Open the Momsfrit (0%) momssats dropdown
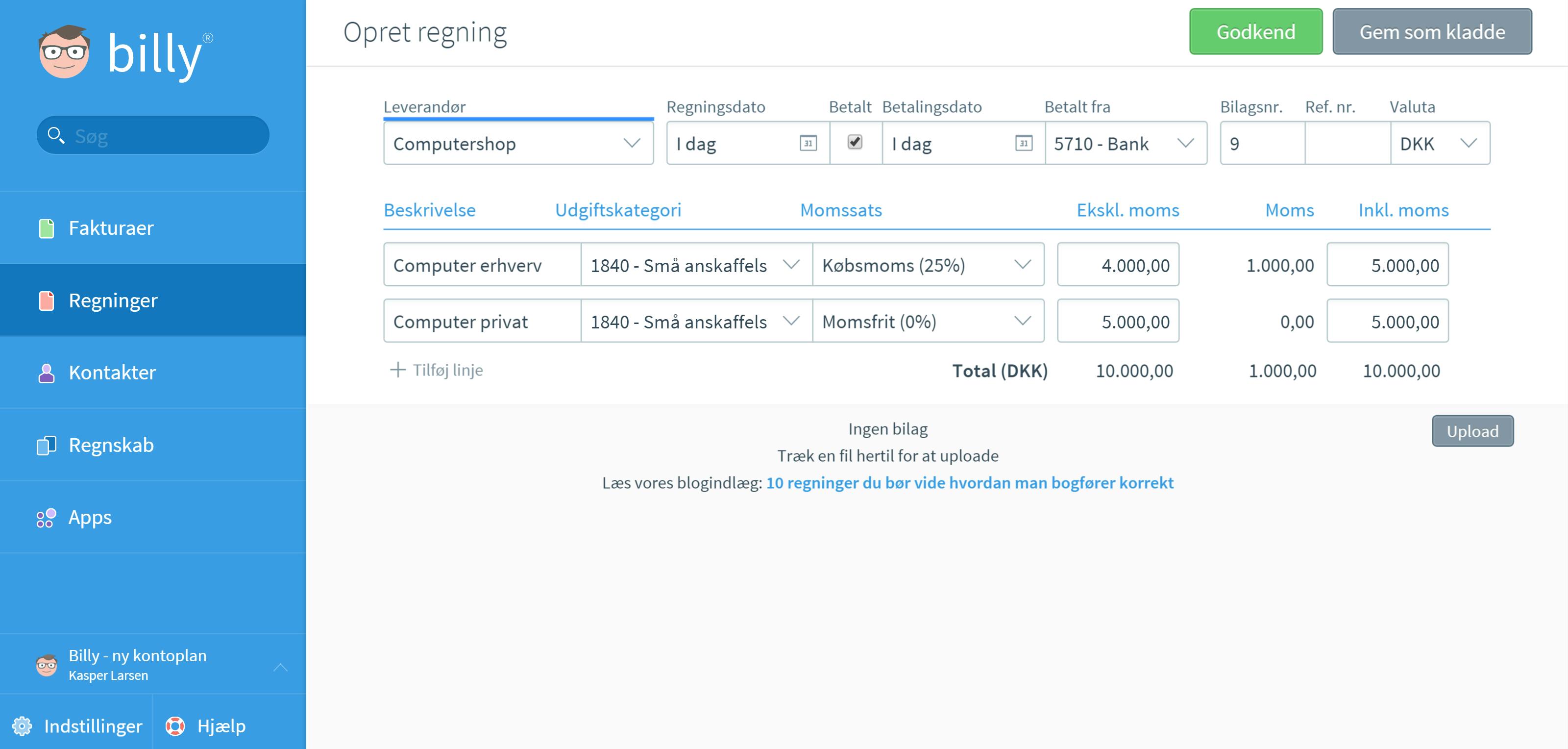The image size is (1568, 749). click(x=928, y=321)
